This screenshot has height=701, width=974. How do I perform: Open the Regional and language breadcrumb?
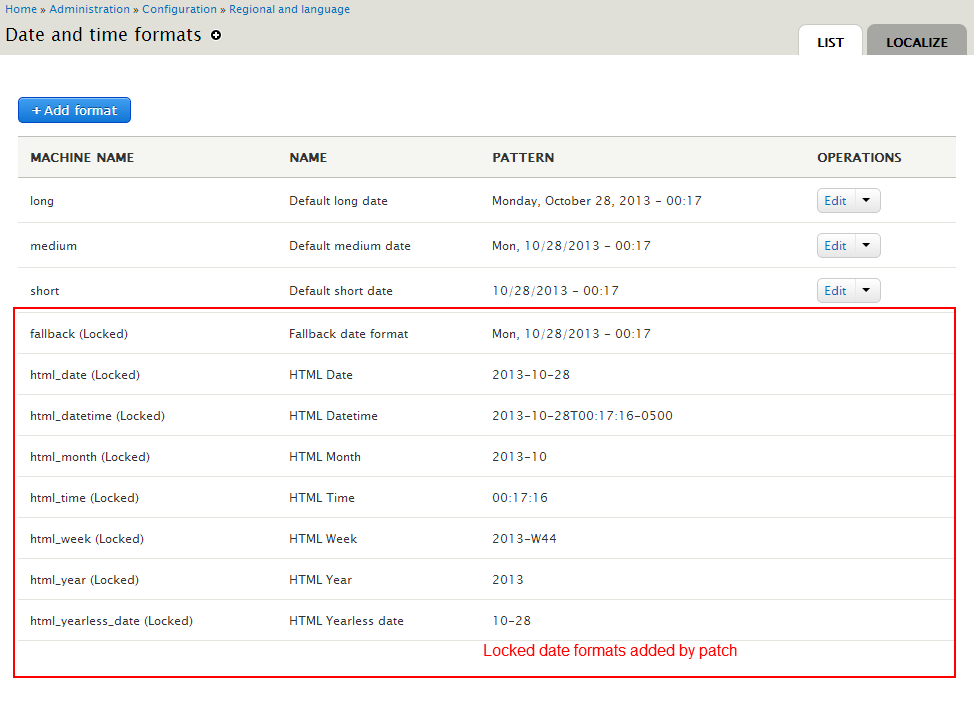pyautogui.click(x=289, y=9)
